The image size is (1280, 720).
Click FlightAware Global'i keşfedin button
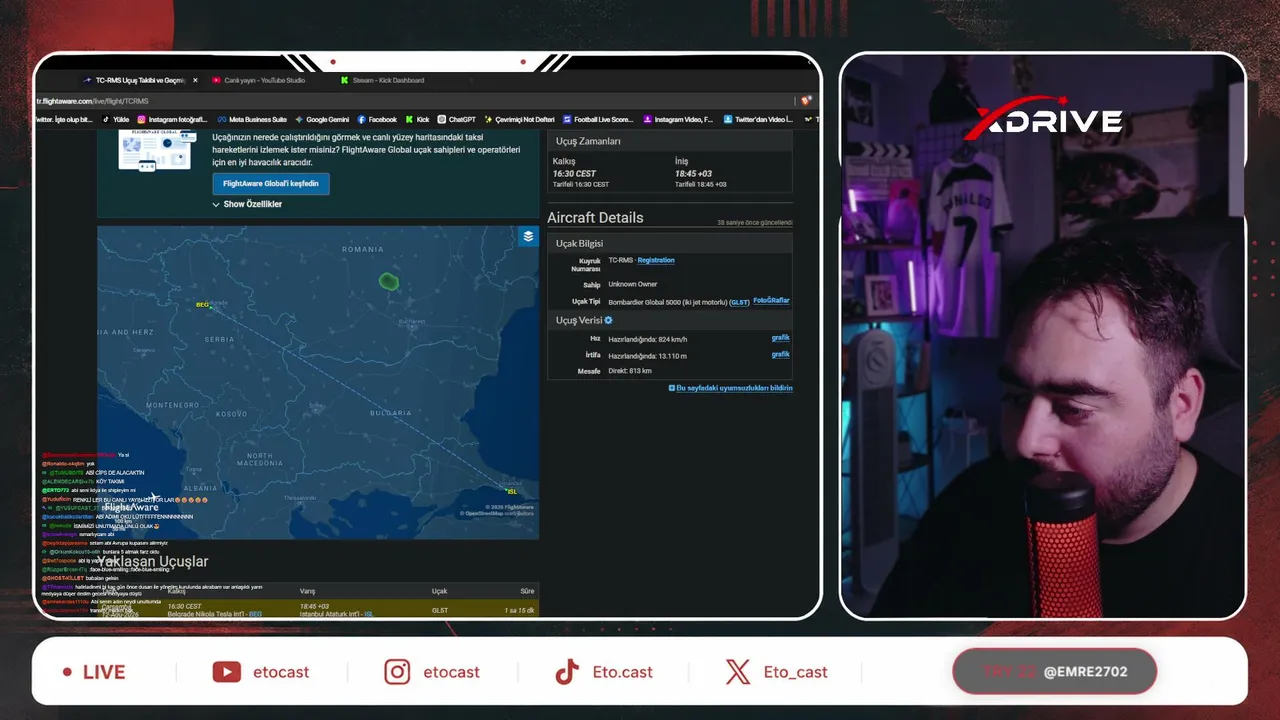[270, 184]
